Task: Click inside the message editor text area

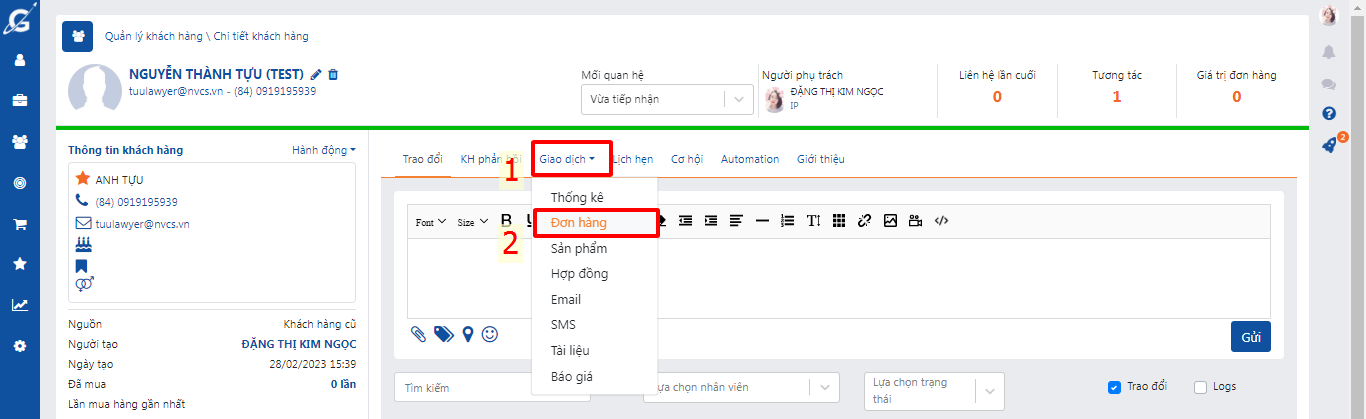Action: [x=838, y=278]
